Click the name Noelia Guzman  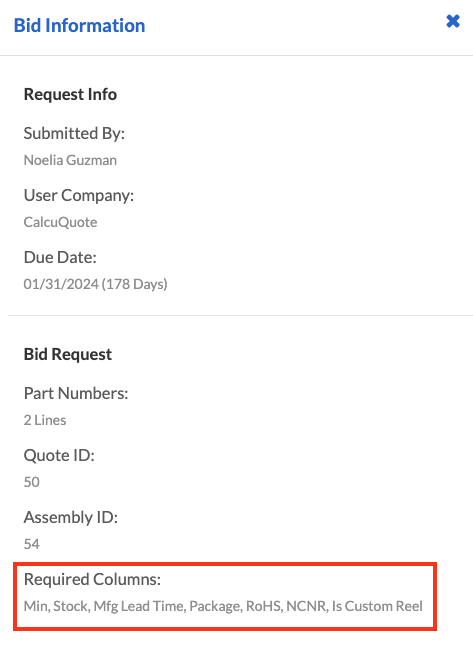70,160
